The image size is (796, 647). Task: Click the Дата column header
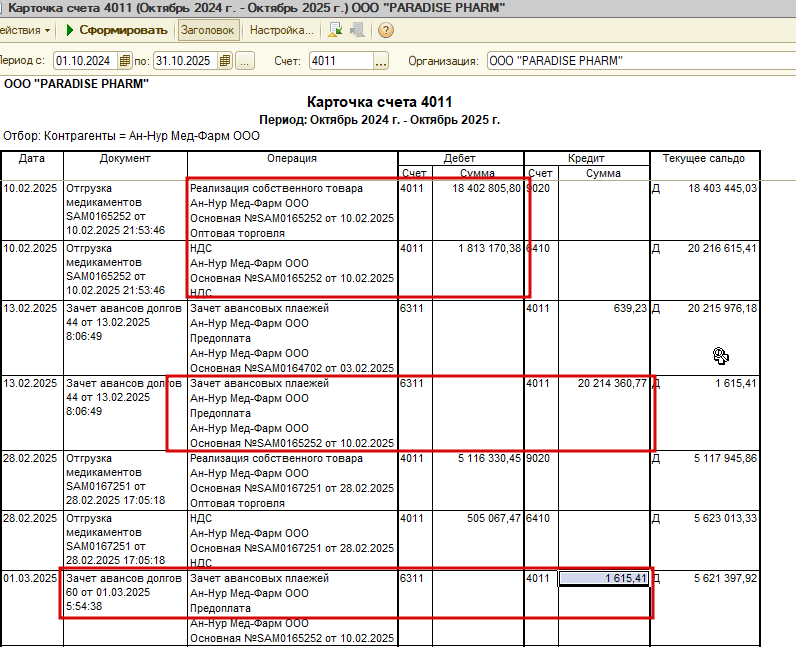tap(32, 158)
